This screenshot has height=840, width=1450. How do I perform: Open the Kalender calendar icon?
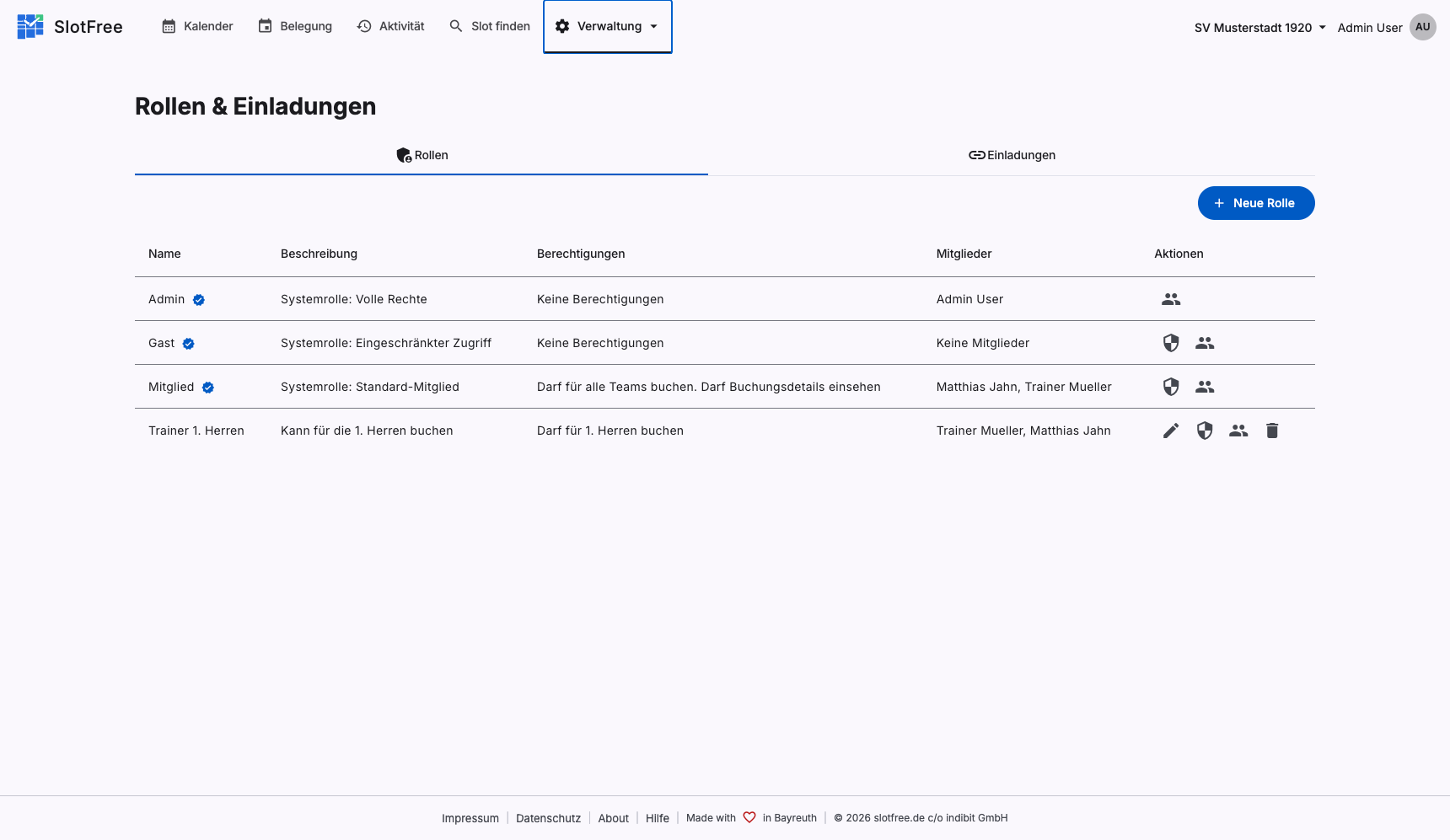[169, 26]
